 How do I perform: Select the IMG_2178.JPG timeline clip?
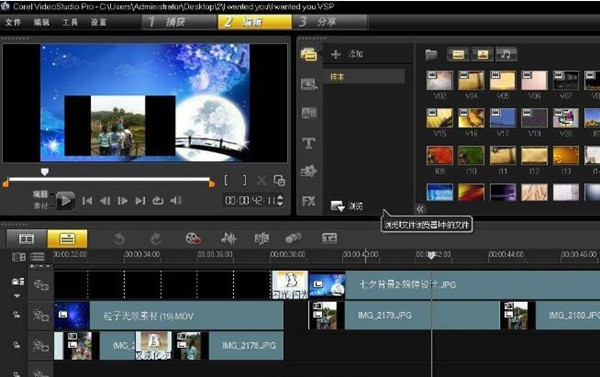228,346
